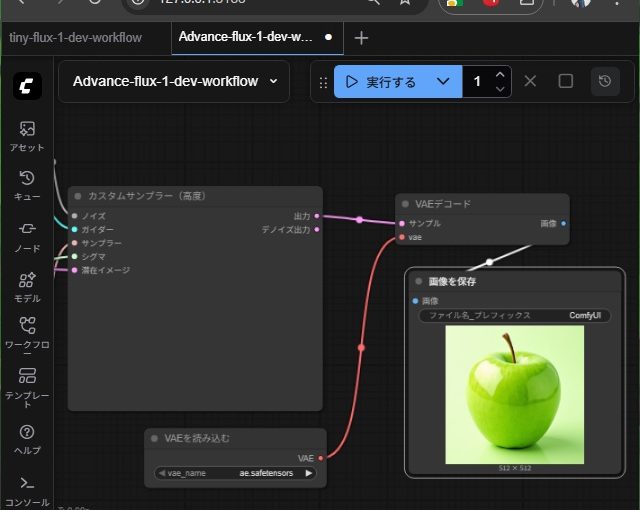Click the batch count field showing 1
Screen dimensions: 640x510
478,82
